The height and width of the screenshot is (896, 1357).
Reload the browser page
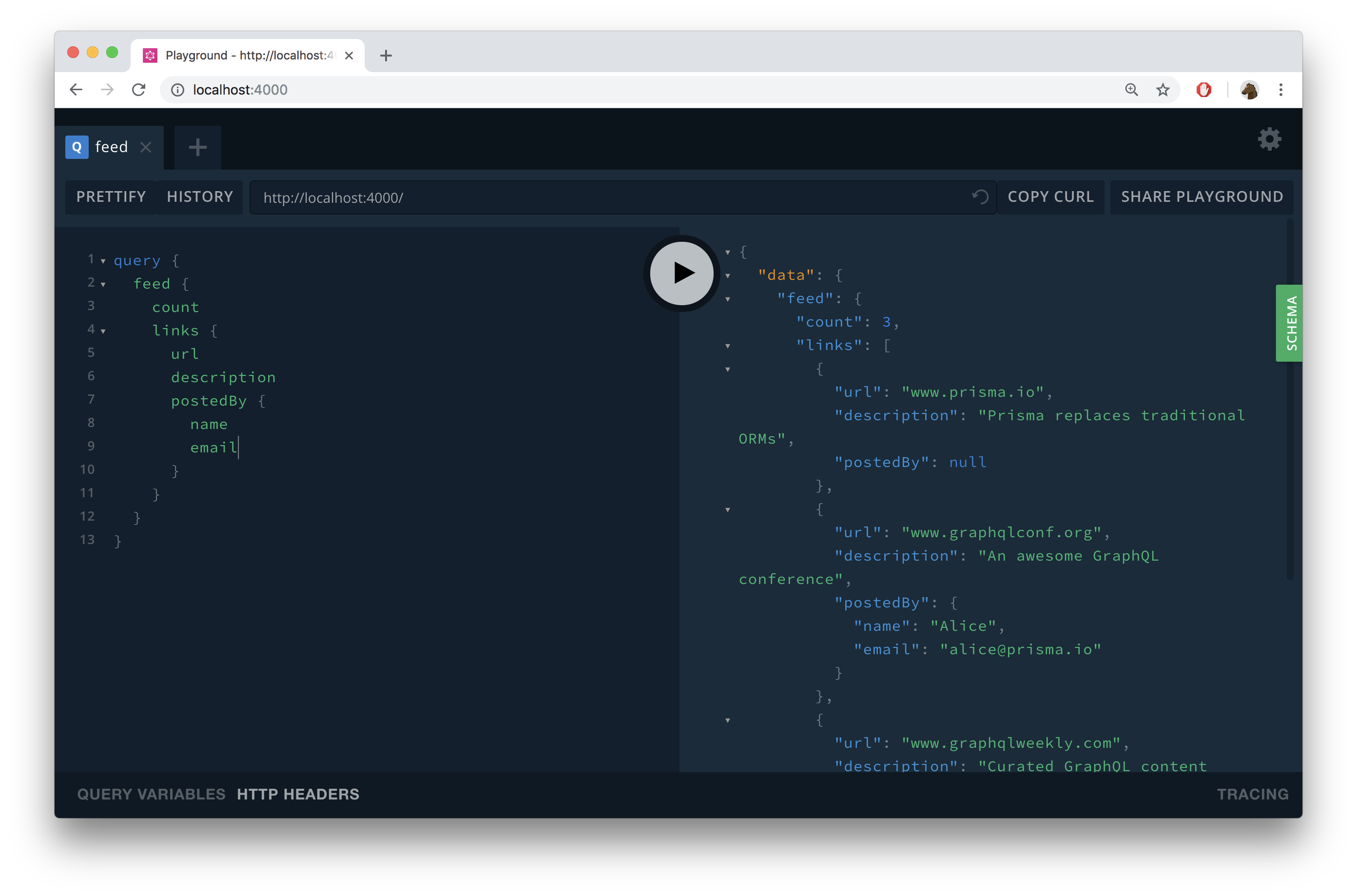click(139, 90)
